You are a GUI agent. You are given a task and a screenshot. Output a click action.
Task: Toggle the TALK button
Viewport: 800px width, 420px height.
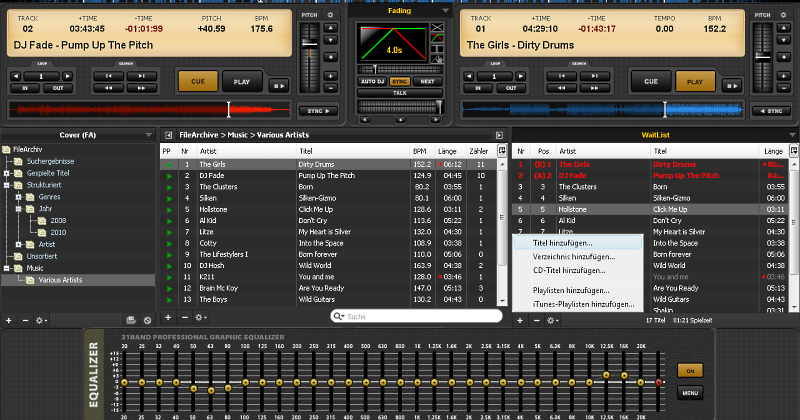click(399, 93)
